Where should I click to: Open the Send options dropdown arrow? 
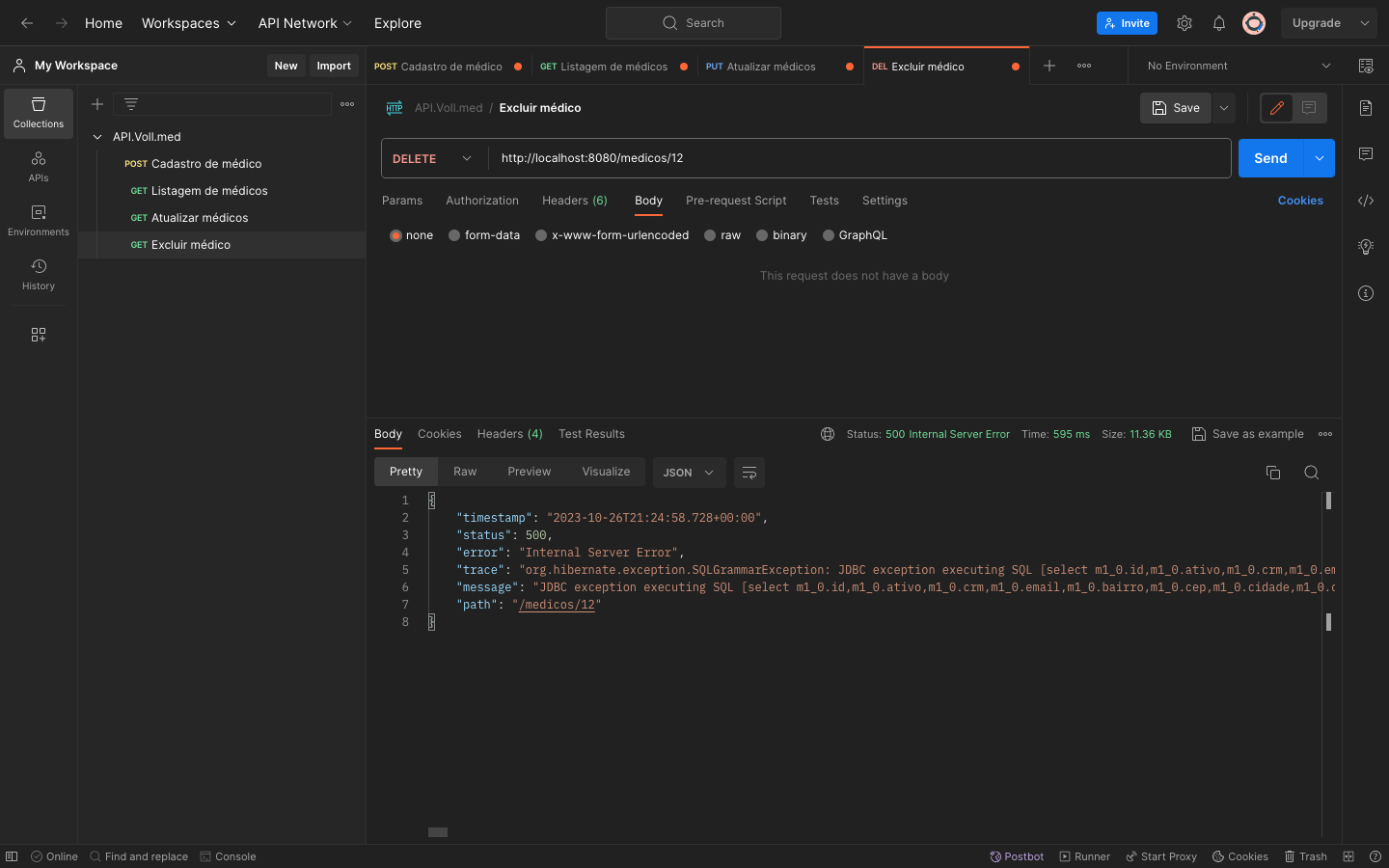(x=1319, y=158)
